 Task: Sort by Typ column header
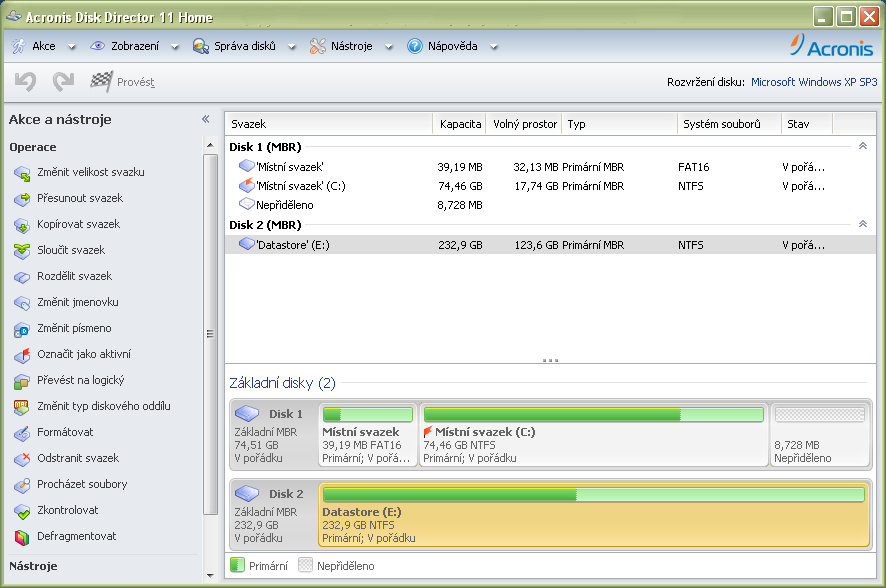[619, 124]
